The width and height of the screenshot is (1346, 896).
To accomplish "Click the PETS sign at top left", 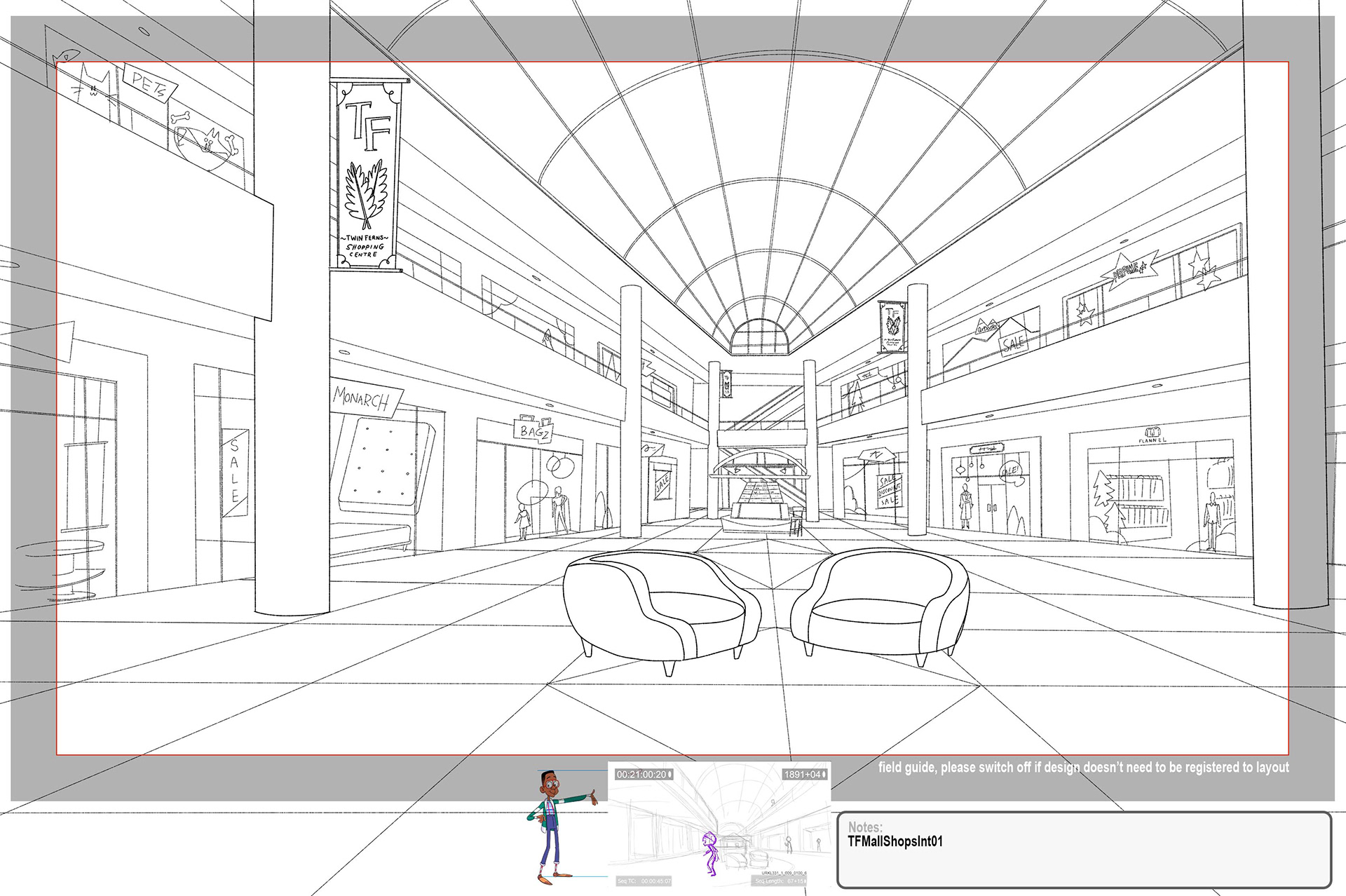I will (149, 85).
